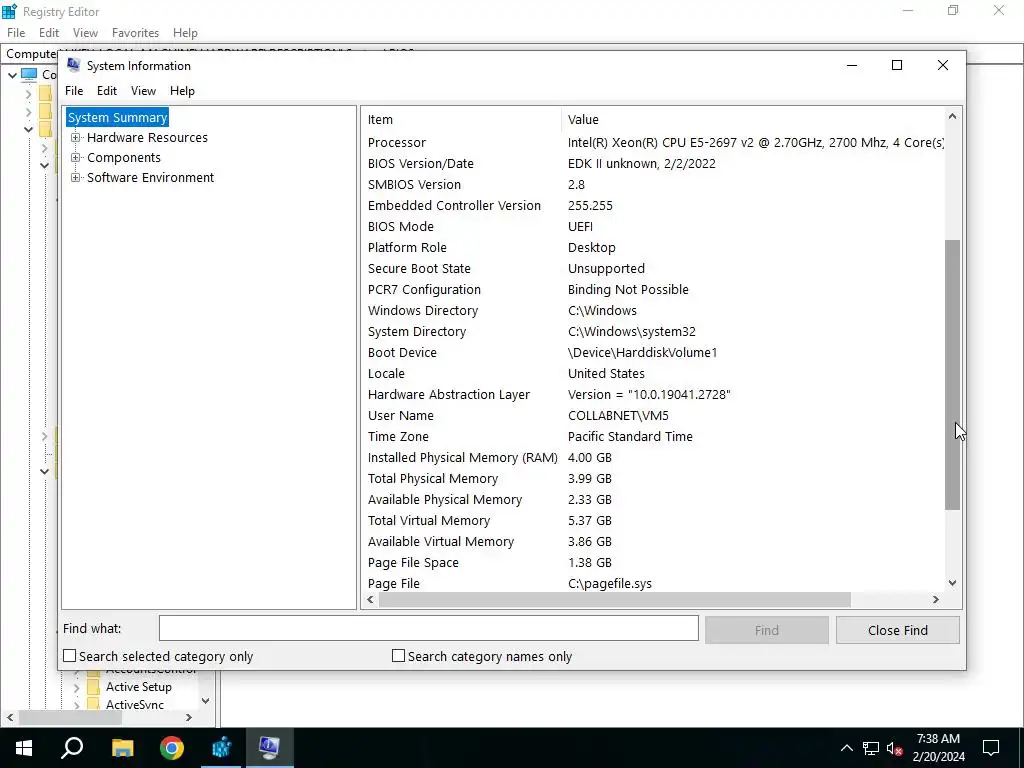Expand Components node
1024x768 pixels.
coord(76,157)
